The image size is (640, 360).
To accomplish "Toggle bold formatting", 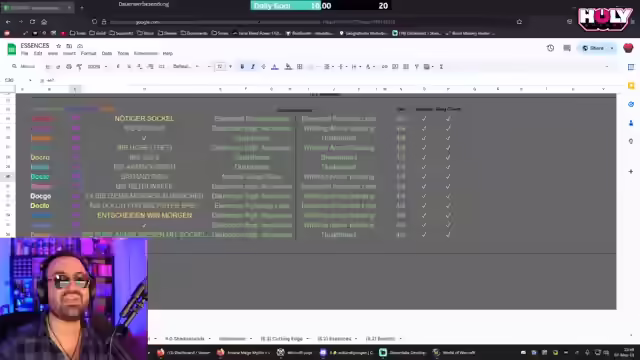I will click(x=242, y=67).
